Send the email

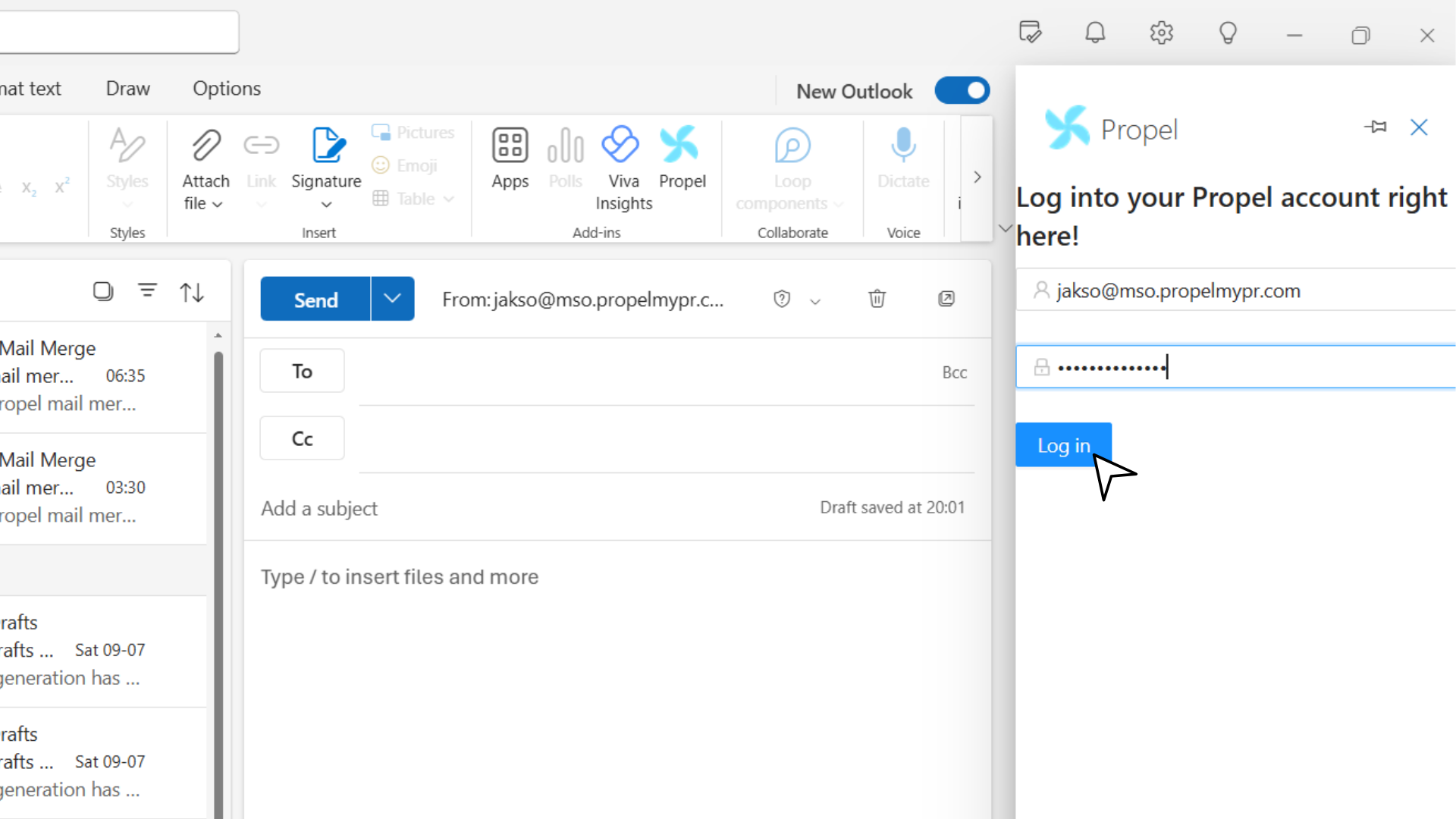[x=315, y=299]
